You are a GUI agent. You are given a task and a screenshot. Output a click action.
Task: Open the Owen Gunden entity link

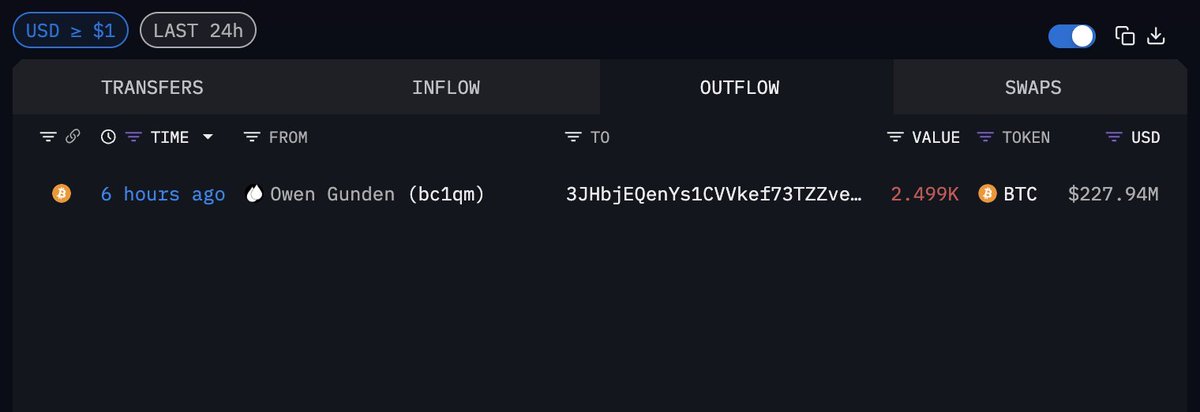coord(334,194)
